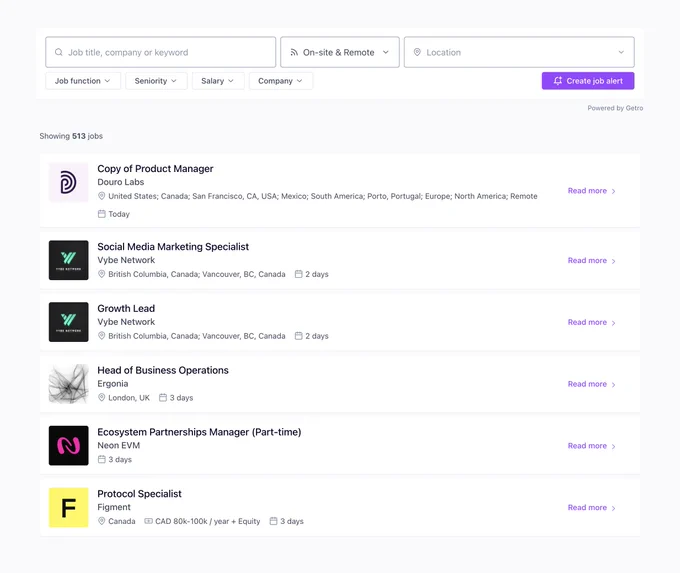Click the Figment company name
Image resolution: width=680 pixels, height=573 pixels.
pos(114,507)
